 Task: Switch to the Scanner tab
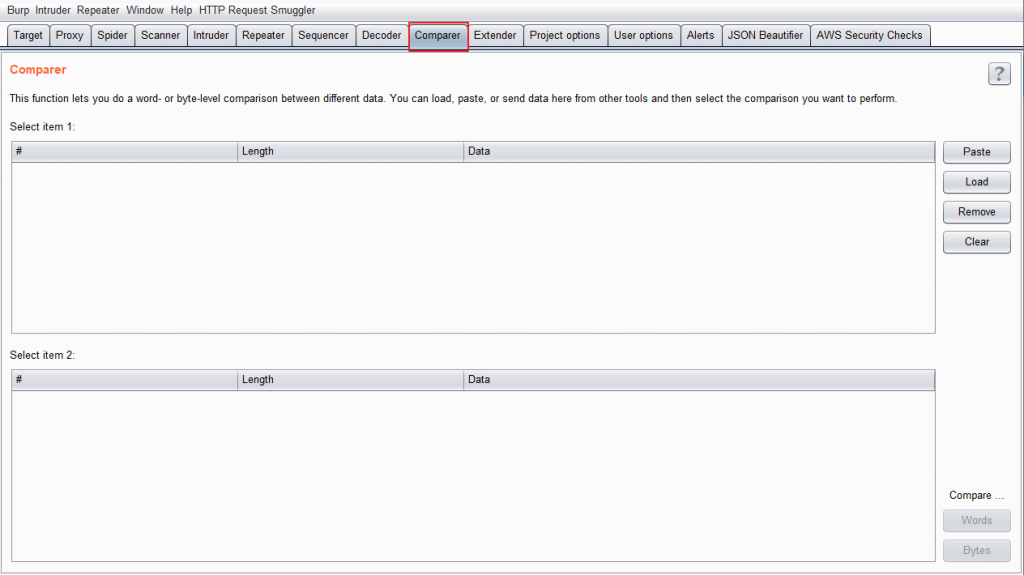pos(161,35)
